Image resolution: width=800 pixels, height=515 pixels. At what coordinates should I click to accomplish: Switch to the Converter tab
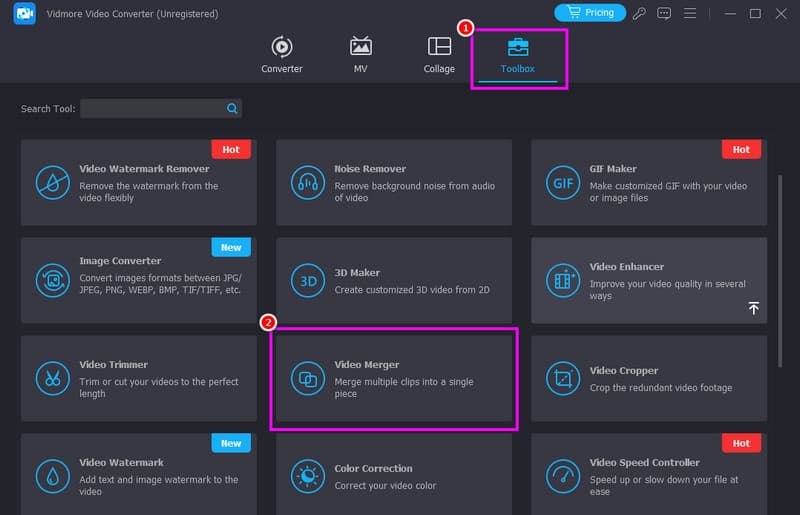[x=282, y=55]
